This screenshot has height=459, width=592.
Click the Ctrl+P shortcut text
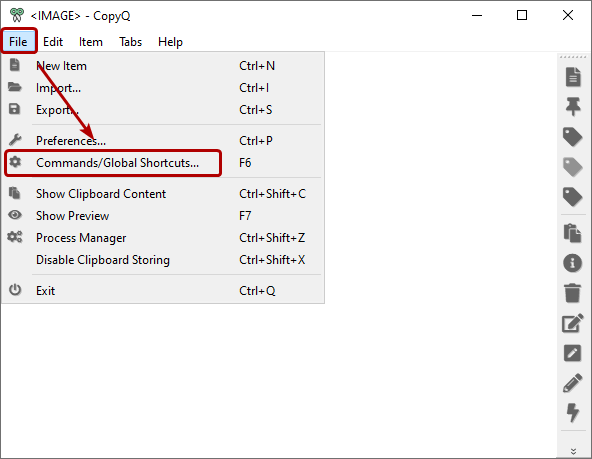coord(256,140)
